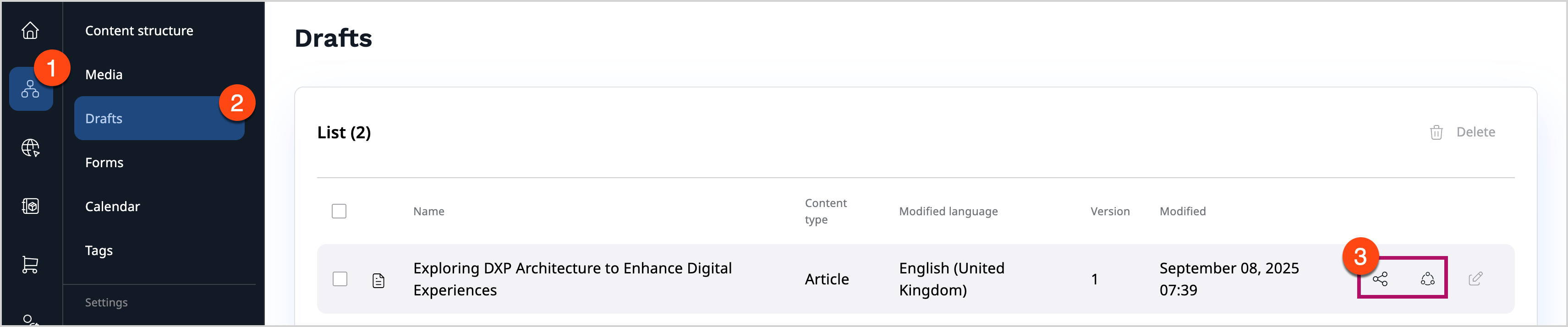Open the Tags menu item
The height and width of the screenshot is (327, 1568).
99,250
